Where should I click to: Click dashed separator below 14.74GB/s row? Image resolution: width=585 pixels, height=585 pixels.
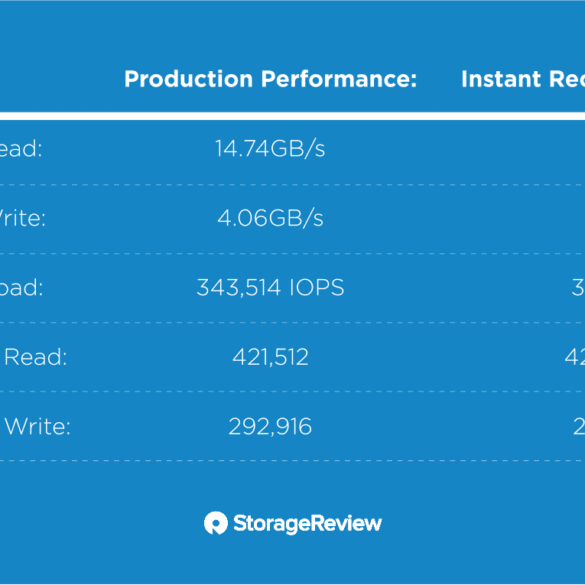tap(292, 185)
